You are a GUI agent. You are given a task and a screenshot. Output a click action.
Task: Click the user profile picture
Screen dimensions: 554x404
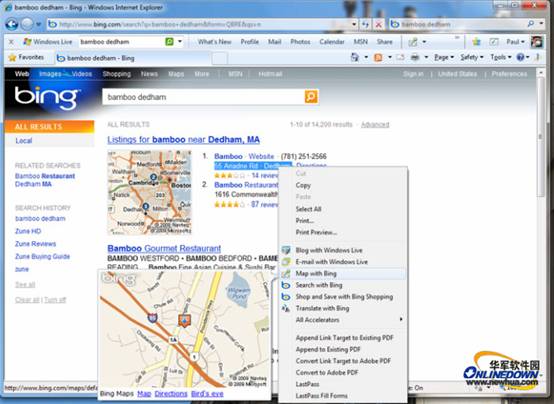point(537,42)
